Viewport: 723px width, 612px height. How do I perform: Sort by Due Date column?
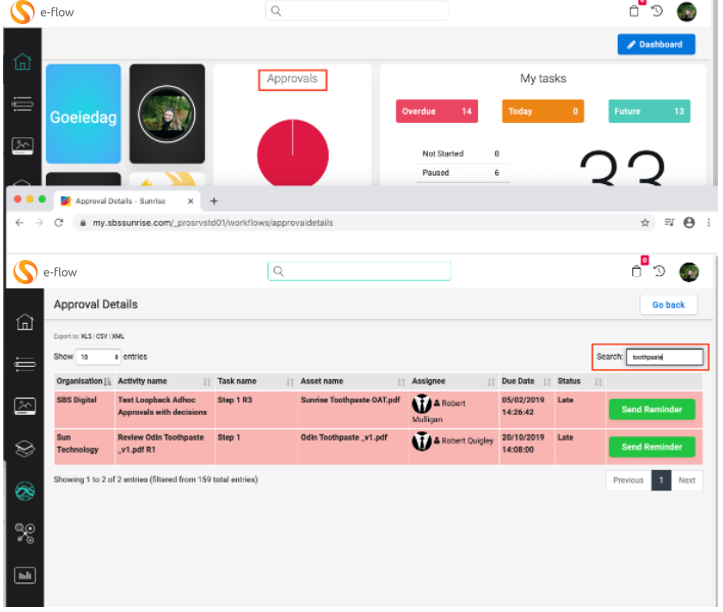[x=526, y=381]
